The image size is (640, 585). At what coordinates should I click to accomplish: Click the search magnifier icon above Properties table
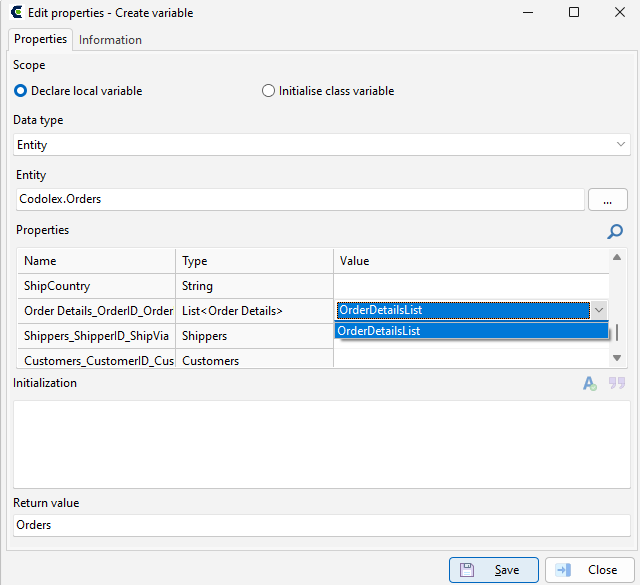click(x=615, y=231)
